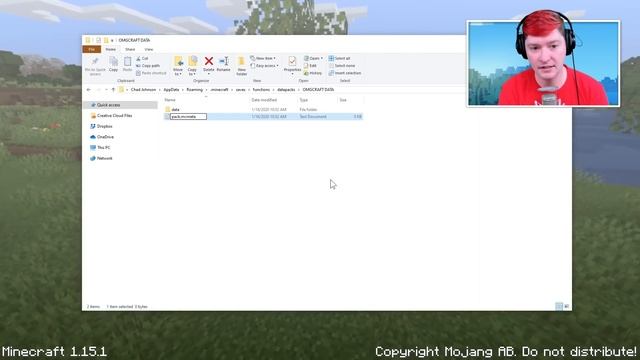Screen dimensions: 640x360
Task: Click AppData in the address path
Action: (171, 89)
